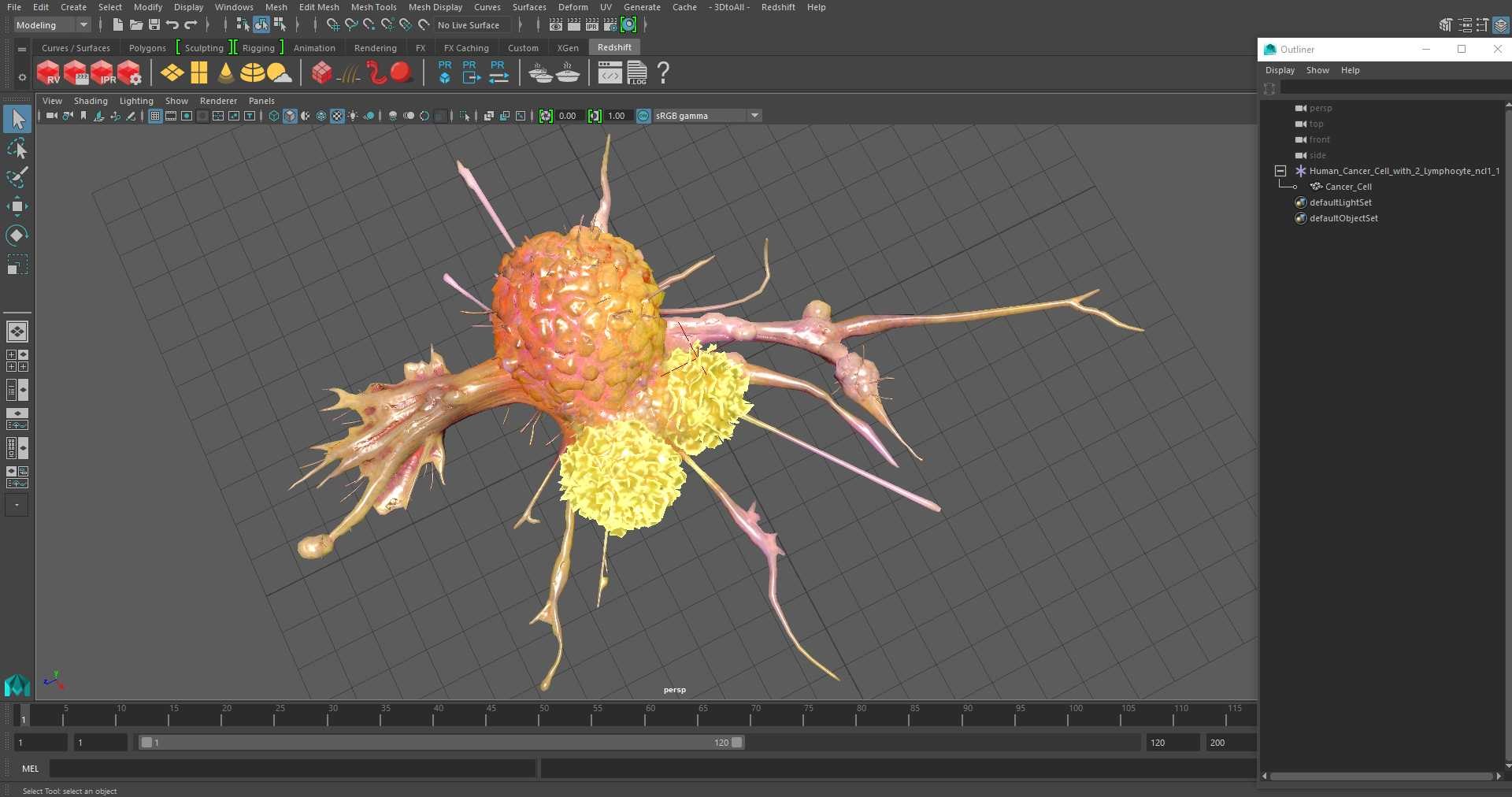Select the Rotate tool in the toolbox
Image resolution: width=1512 pixels, height=797 pixels.
pos(17,235)
